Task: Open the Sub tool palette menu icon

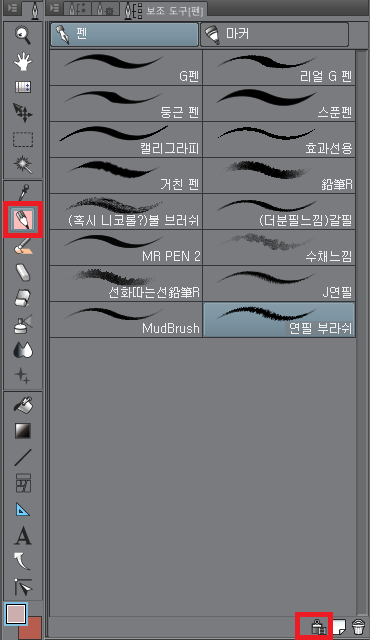Action: [54, 8]
